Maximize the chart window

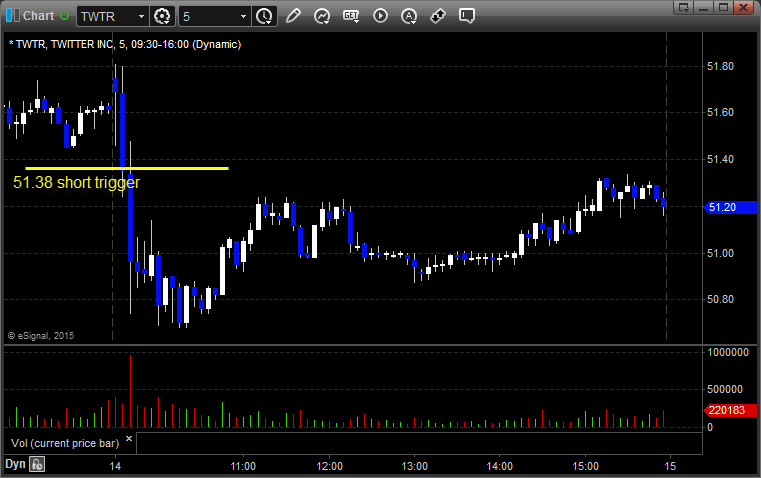(723, 7)
